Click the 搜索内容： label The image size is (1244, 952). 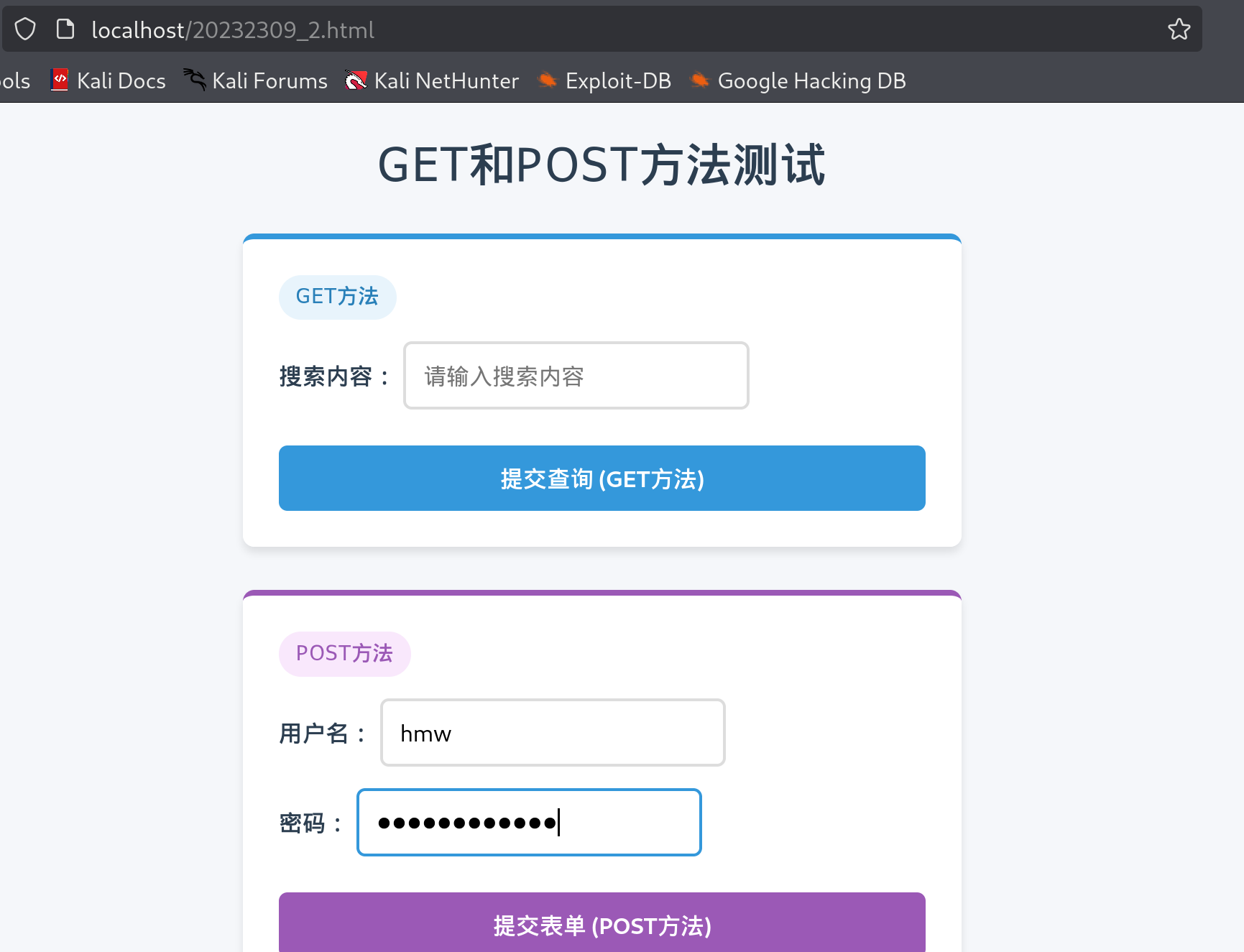(x=335, y=376)
